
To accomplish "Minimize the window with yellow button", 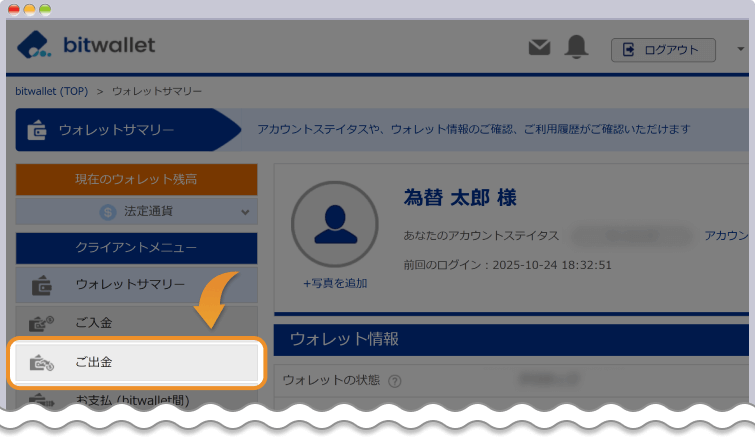I will tap(30, 10).
